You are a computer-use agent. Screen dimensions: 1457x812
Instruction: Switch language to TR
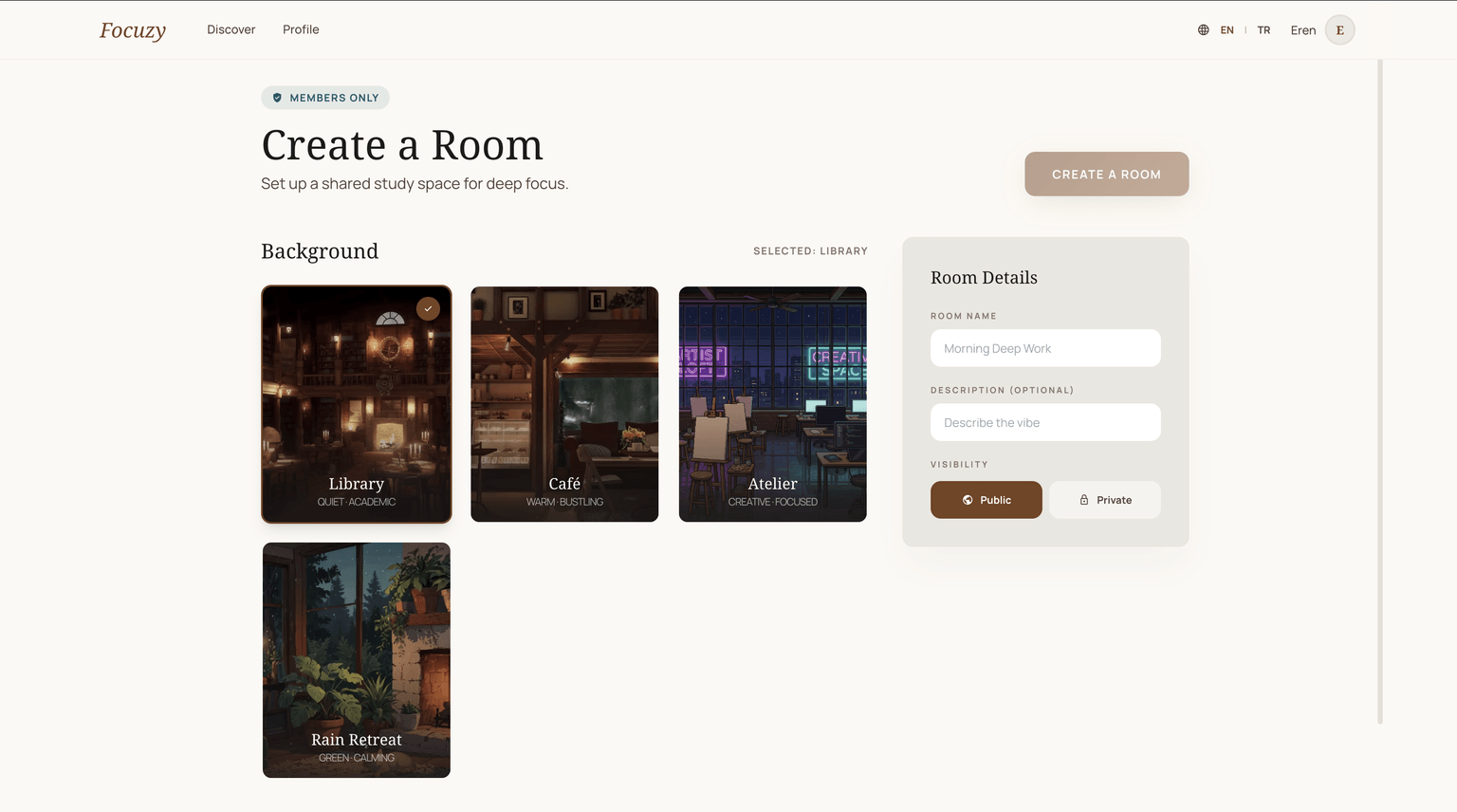click(x=1263, y=30)
